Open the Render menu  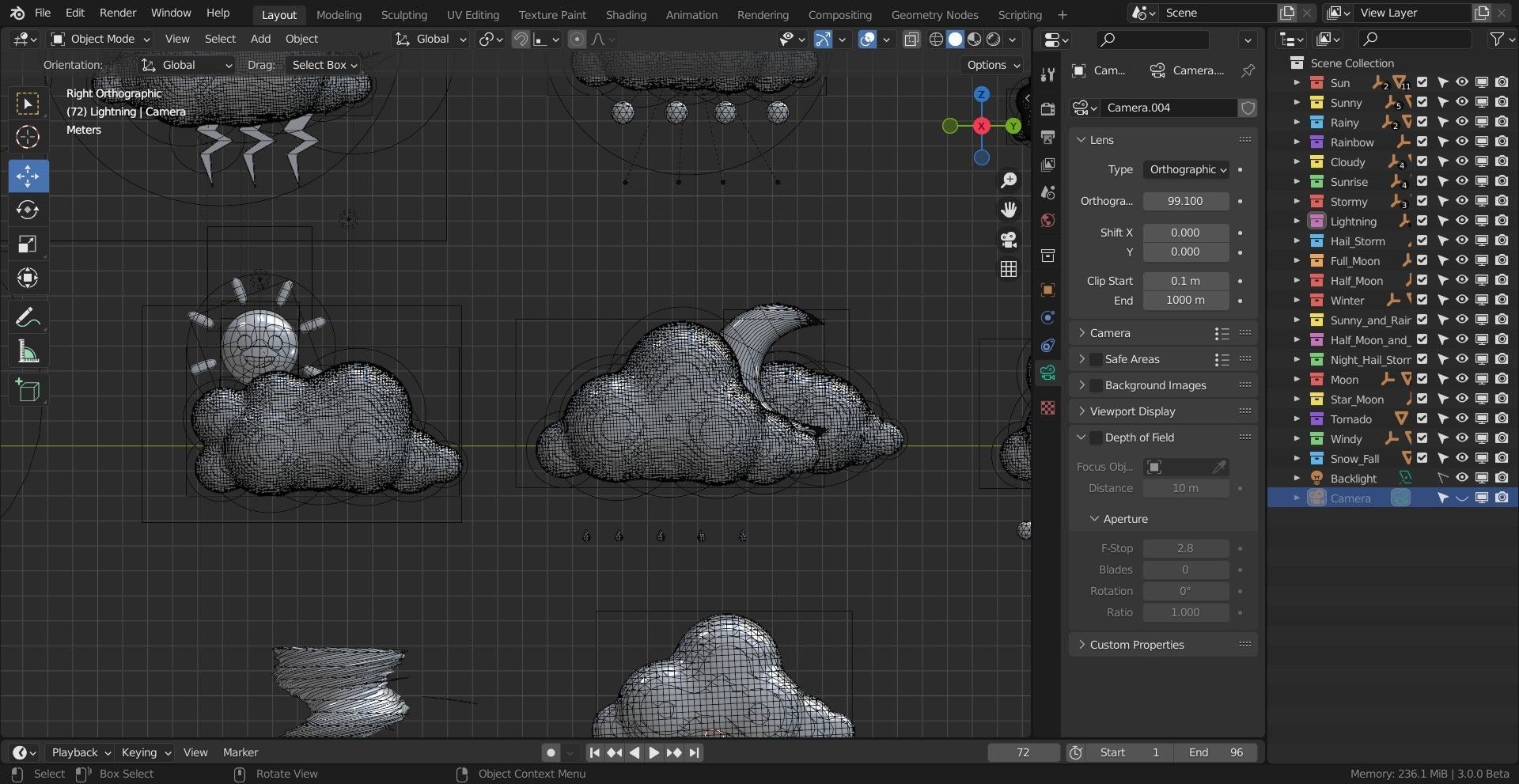118,13
